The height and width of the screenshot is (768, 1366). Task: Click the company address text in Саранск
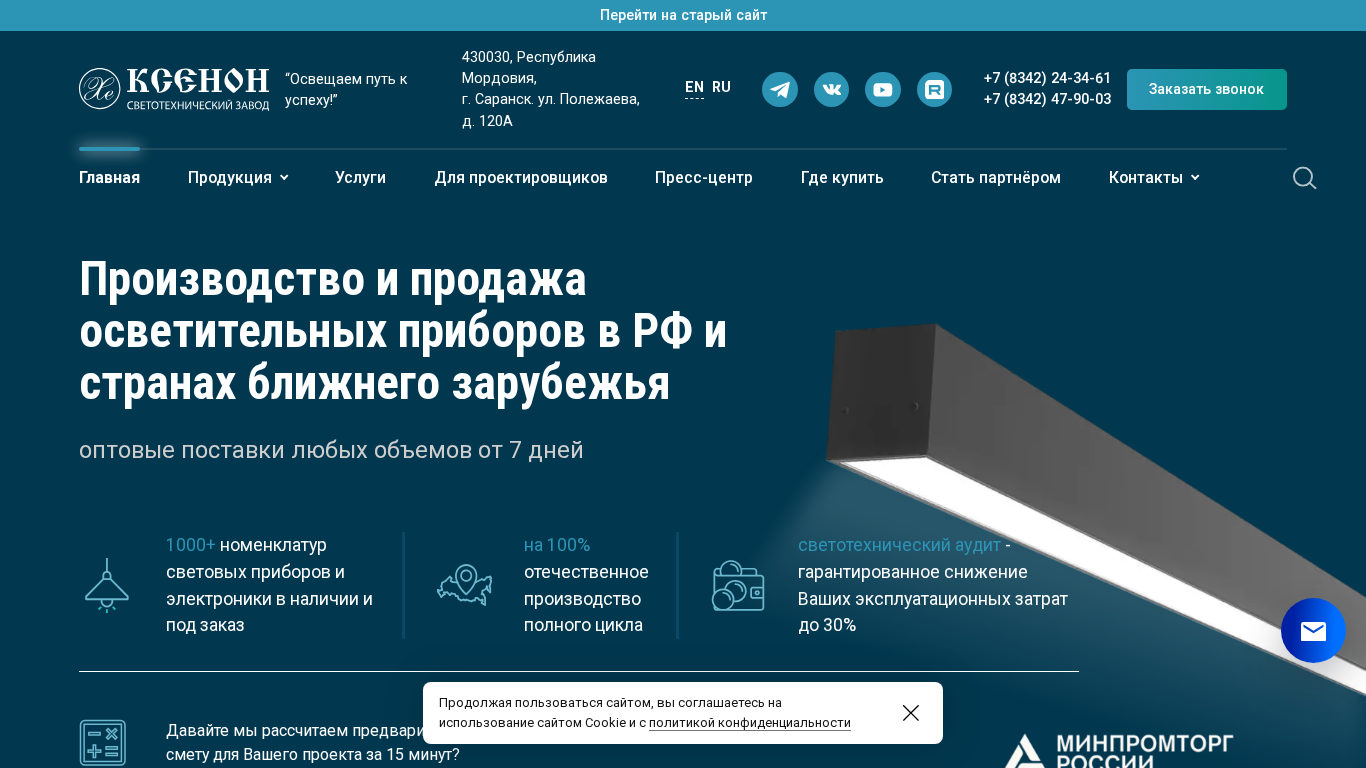click(x=551, y=89)
